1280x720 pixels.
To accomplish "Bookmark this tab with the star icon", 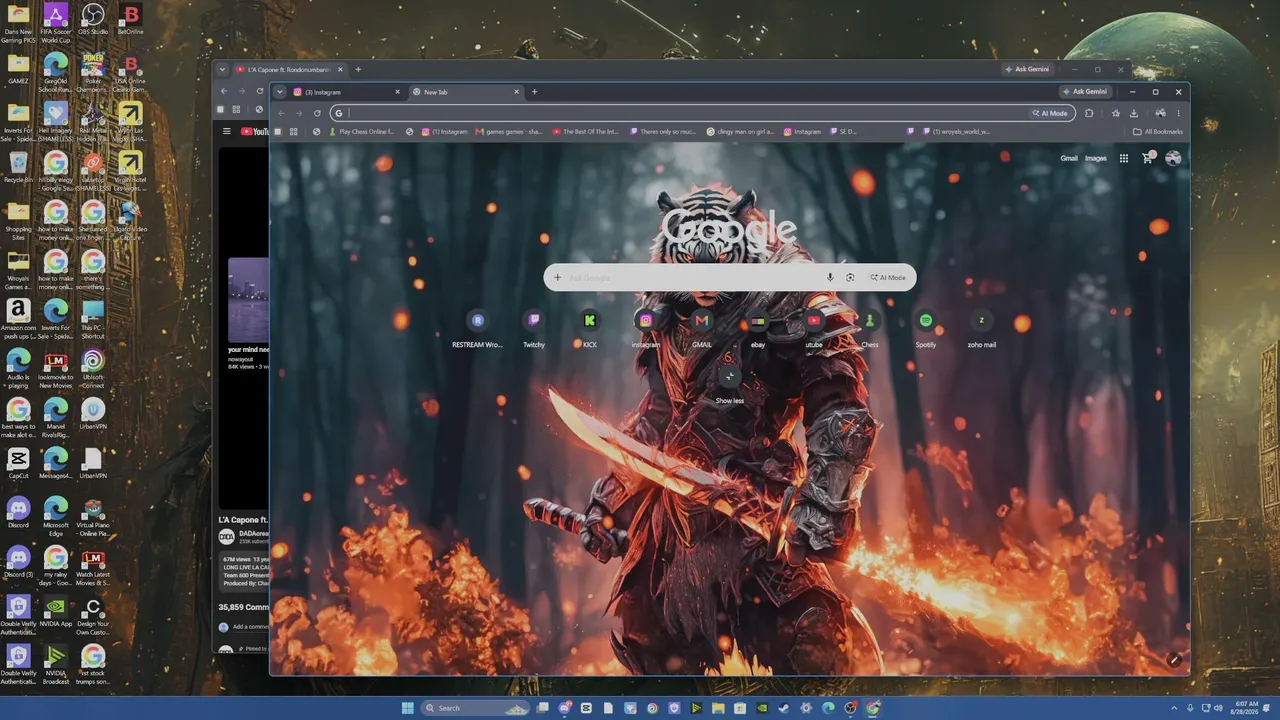I will pyautogui.click(x=1116, y=113).
